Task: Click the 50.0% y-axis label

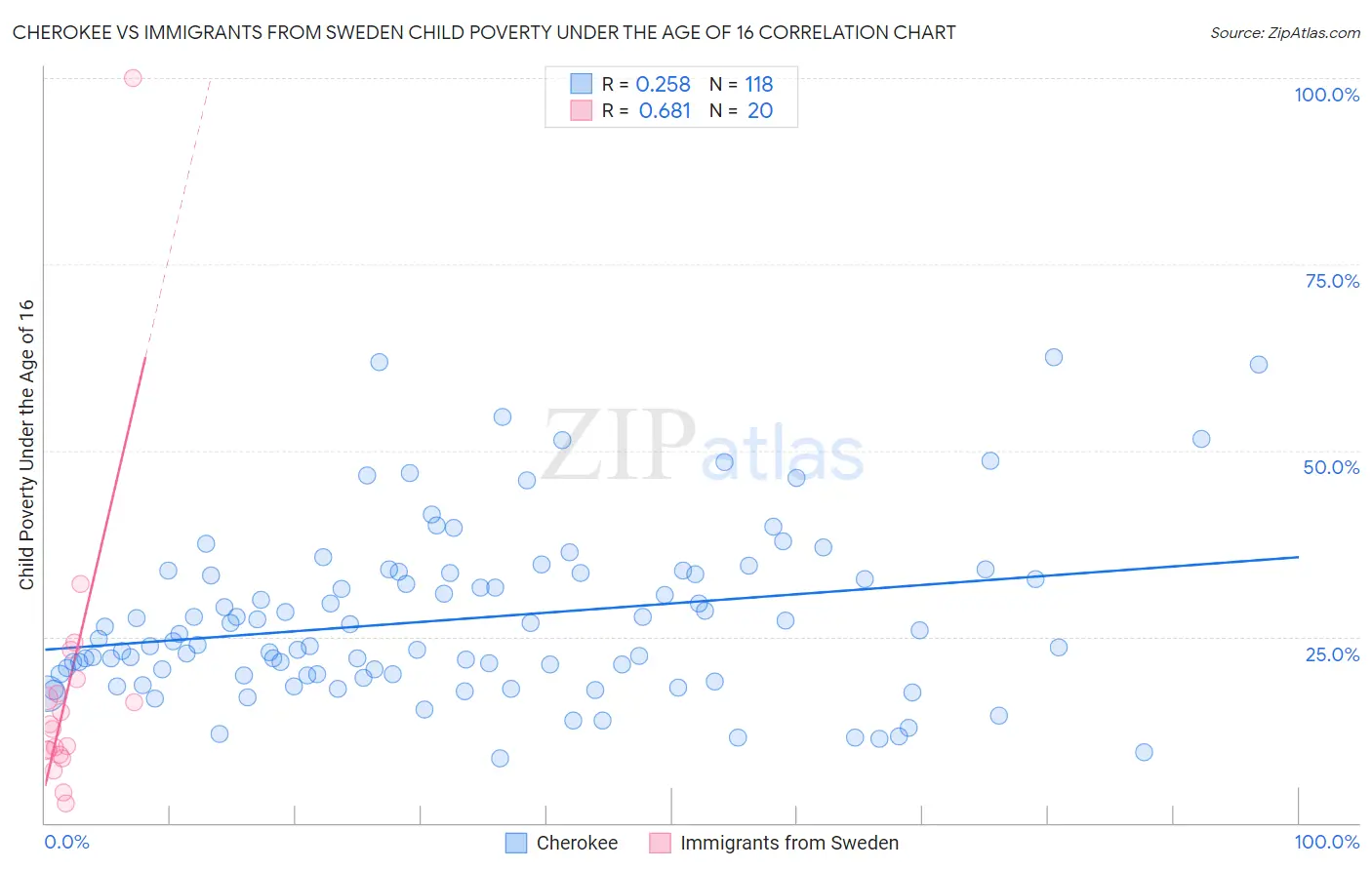Action: (1331, 467)
